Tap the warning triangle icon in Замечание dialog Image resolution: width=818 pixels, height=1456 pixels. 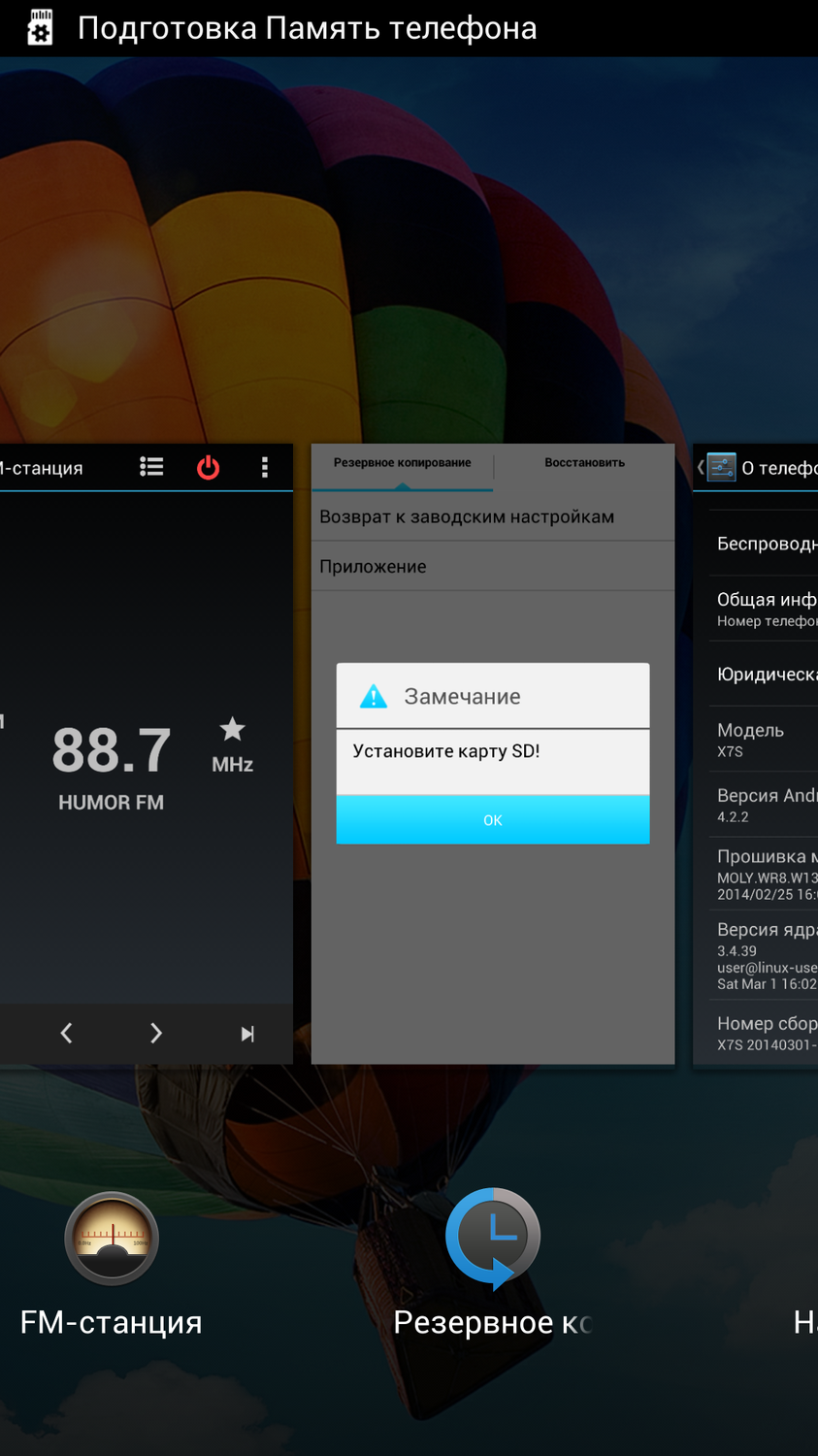click(x=374, y=696)
